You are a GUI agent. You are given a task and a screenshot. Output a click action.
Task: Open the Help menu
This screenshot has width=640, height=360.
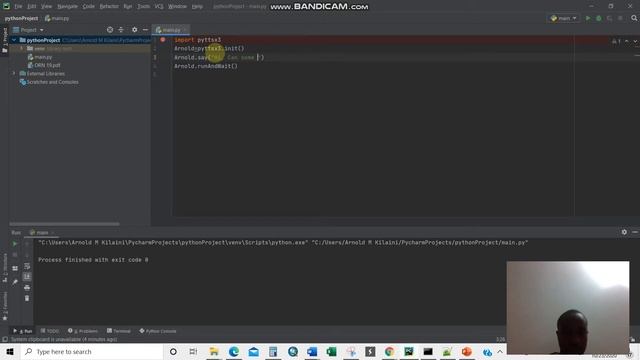(x=197, y=7)
